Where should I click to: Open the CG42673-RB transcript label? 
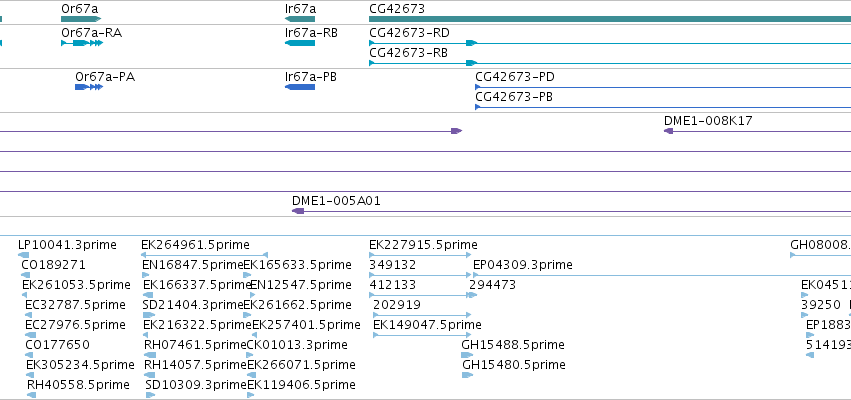click(408, 53)
